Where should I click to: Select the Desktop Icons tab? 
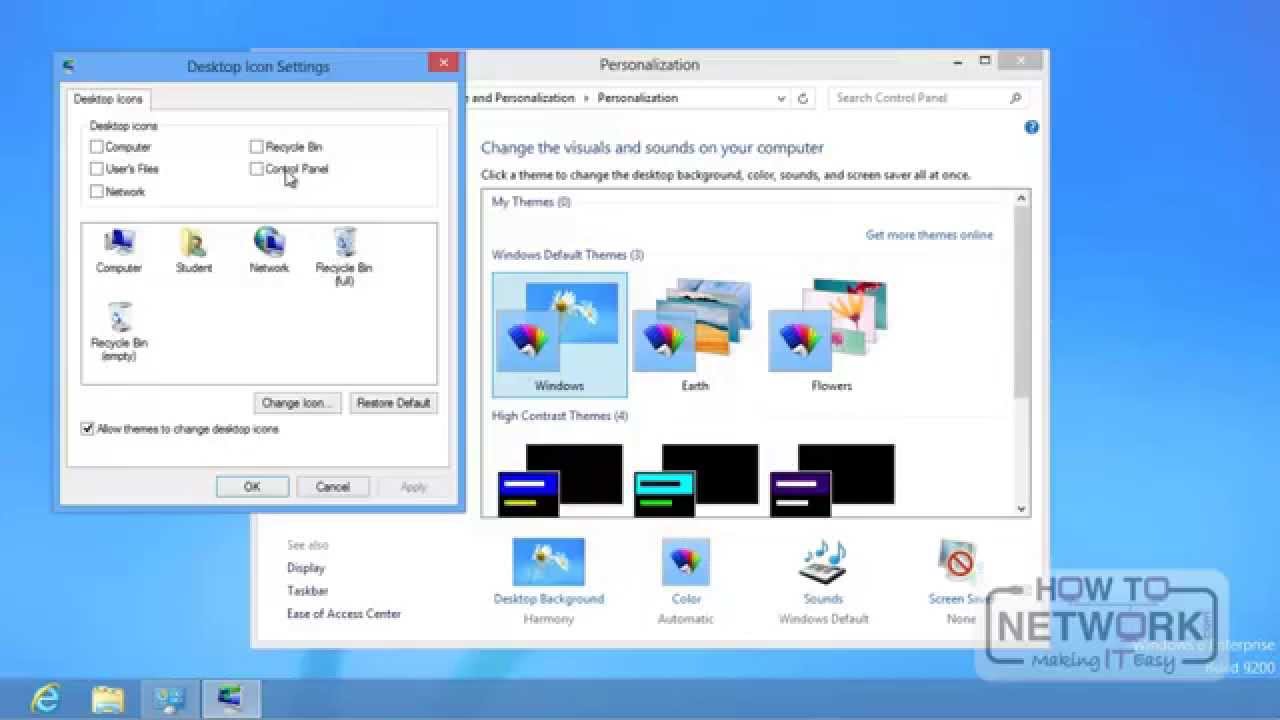(x=108, y=99)
